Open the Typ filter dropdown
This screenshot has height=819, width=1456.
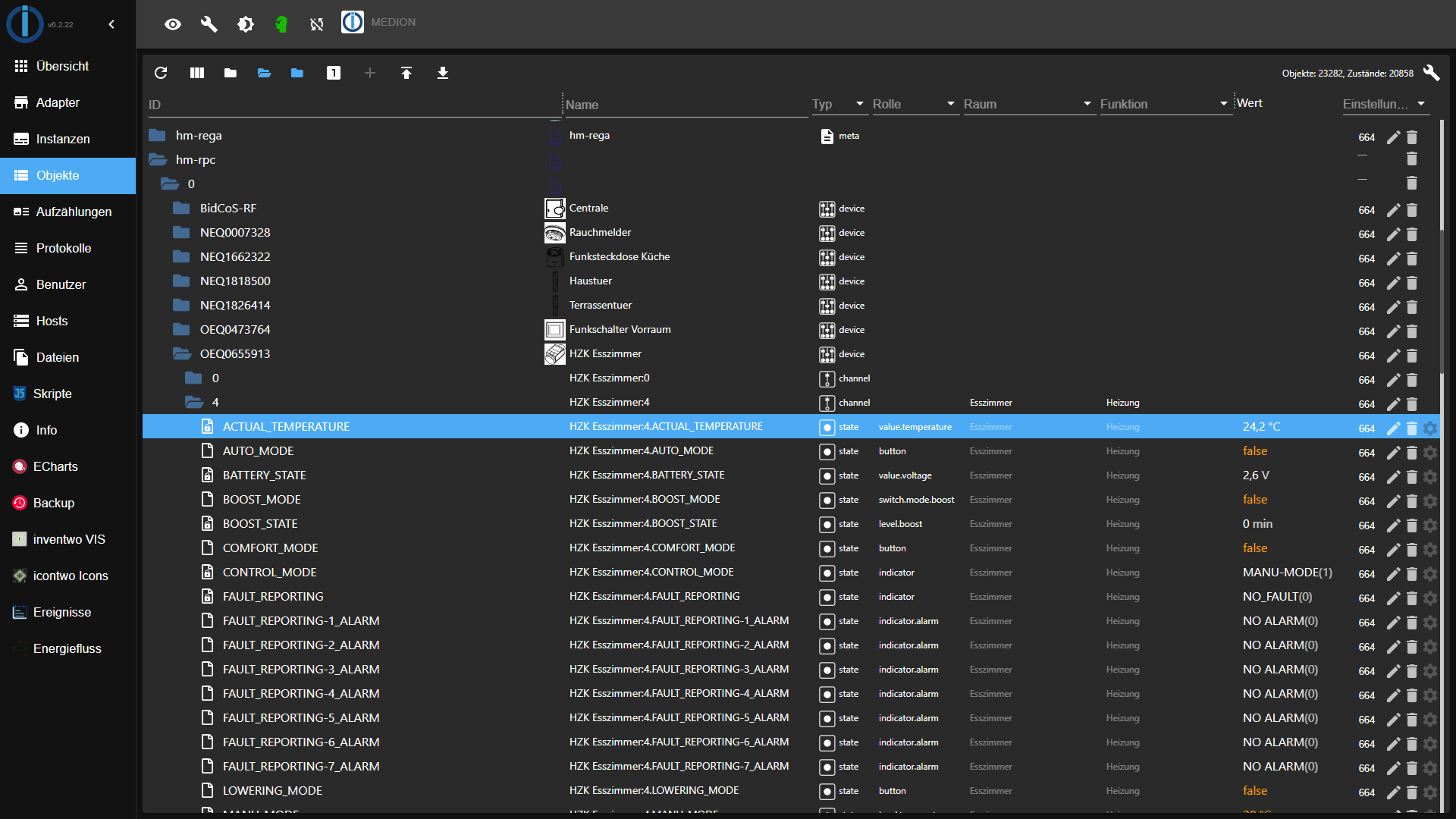coord(859,104)
